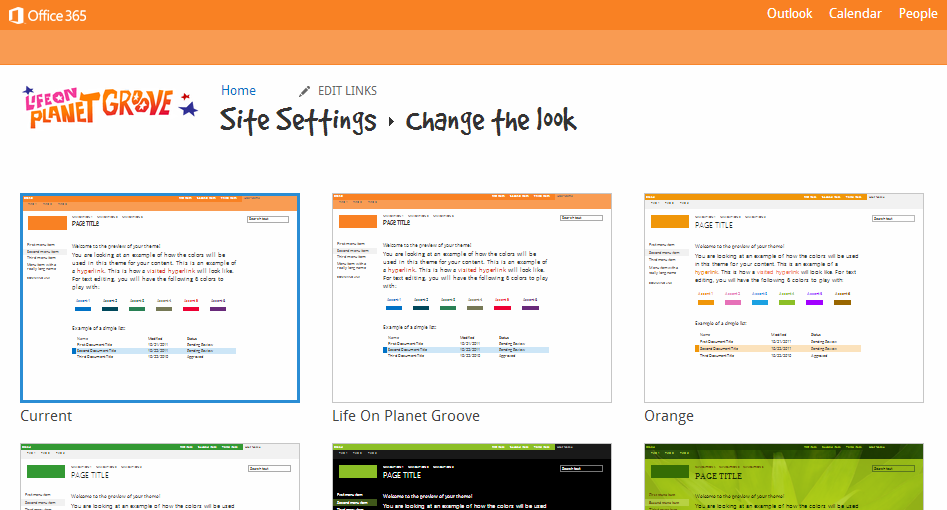Click the EDIT LINKS text

pyautogui.click(x=347, y=91)
